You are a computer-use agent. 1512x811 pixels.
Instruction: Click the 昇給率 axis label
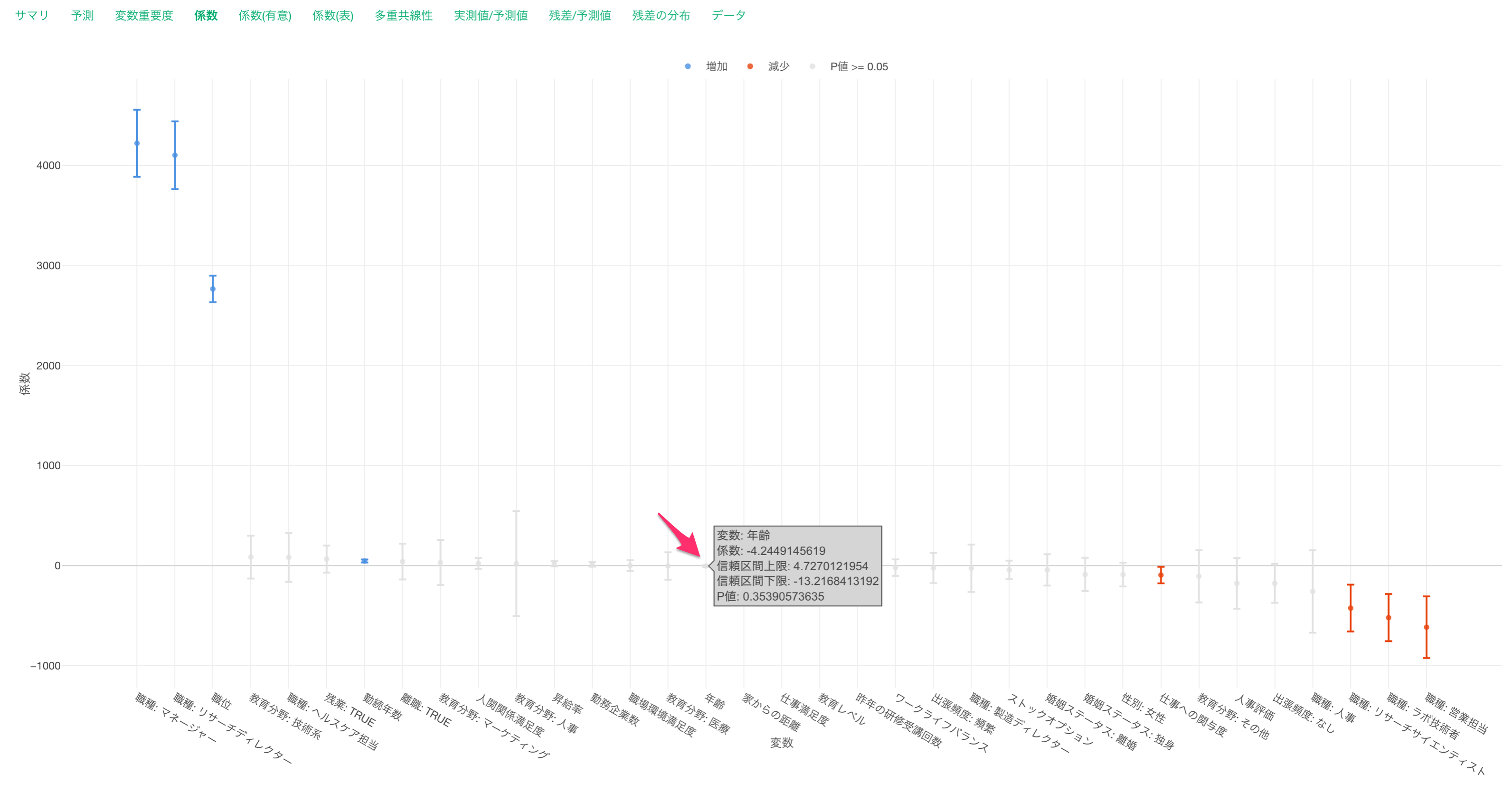coord(567,703)
